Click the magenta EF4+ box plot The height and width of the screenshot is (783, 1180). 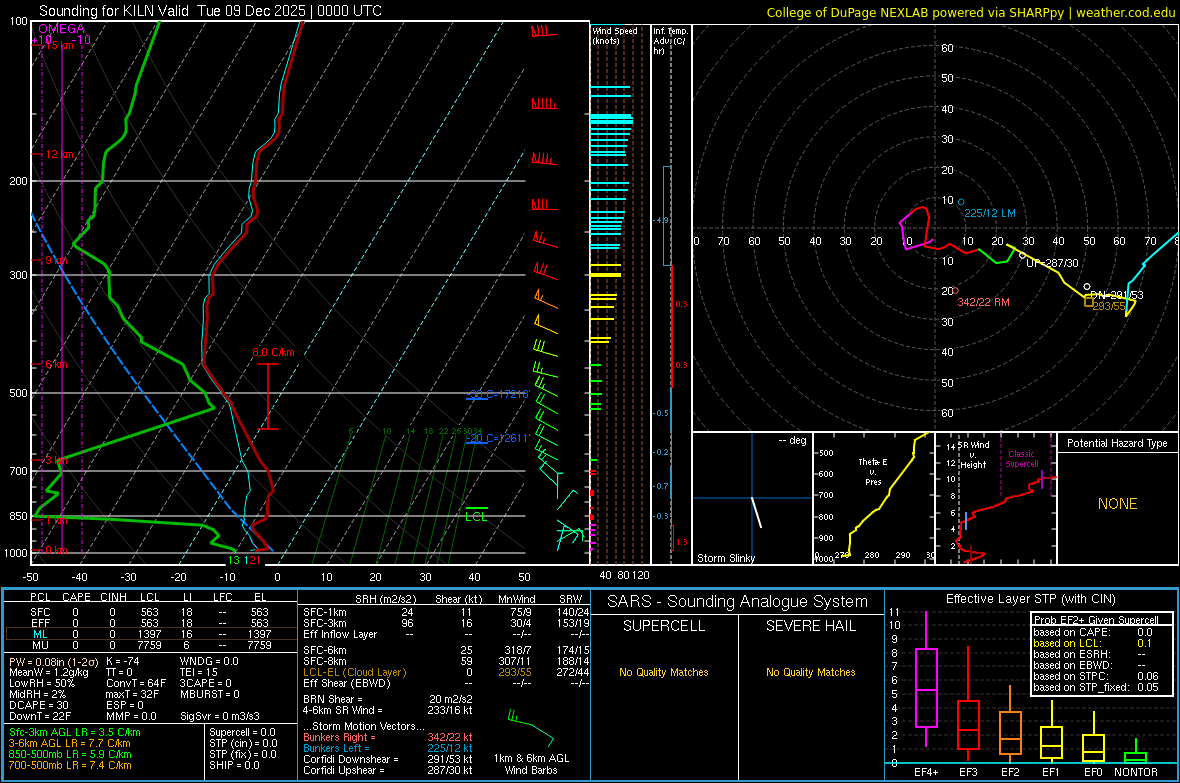pos(926,679)
